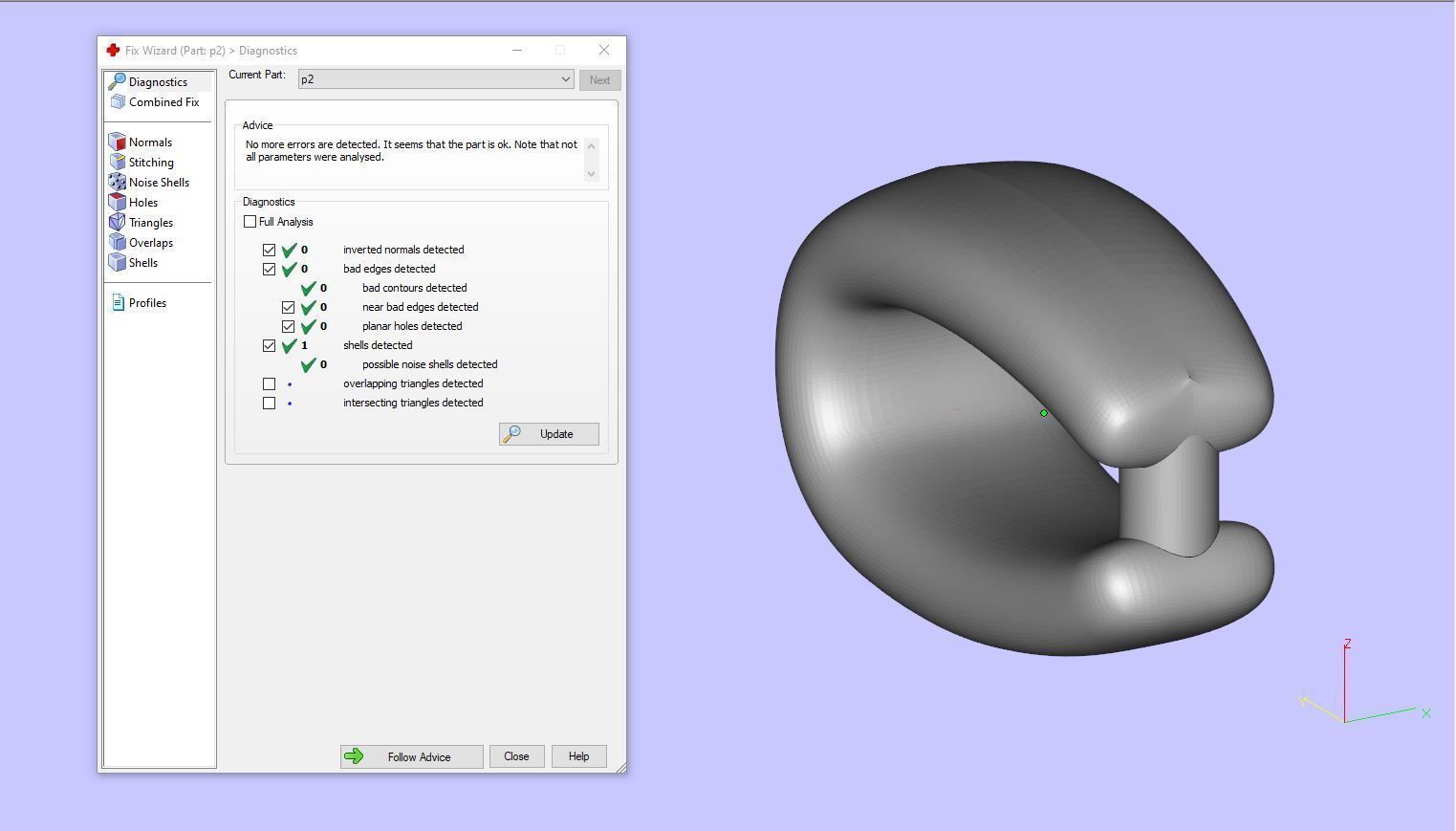Enable the Full Analysis checkbox
1456x831 pixels.
(x=250, y=222)
